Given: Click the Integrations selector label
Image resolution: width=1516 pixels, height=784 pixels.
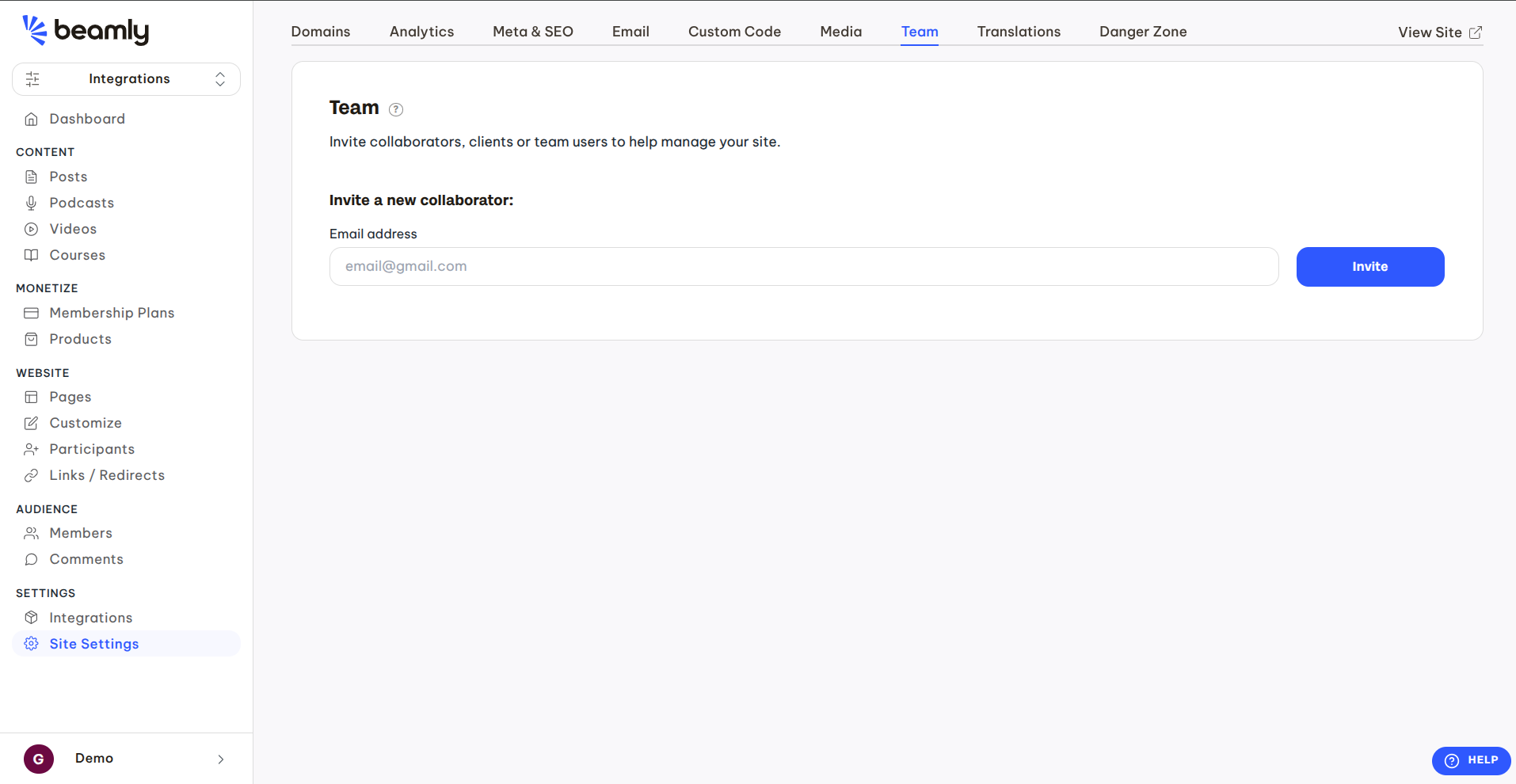Looking at the screenshot, I should [129, 79].
